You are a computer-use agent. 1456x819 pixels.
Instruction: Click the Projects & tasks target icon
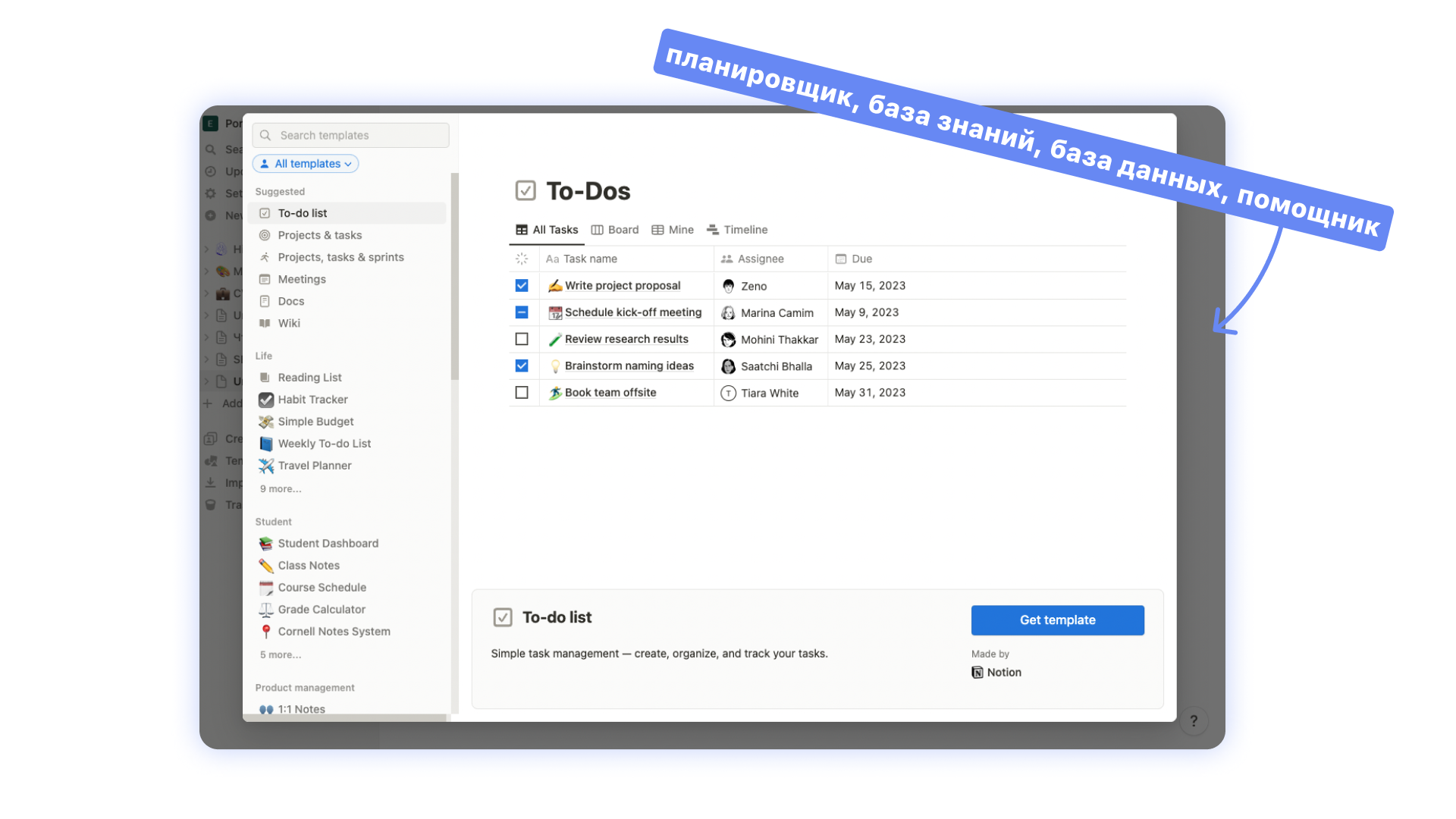coord(265,235)
